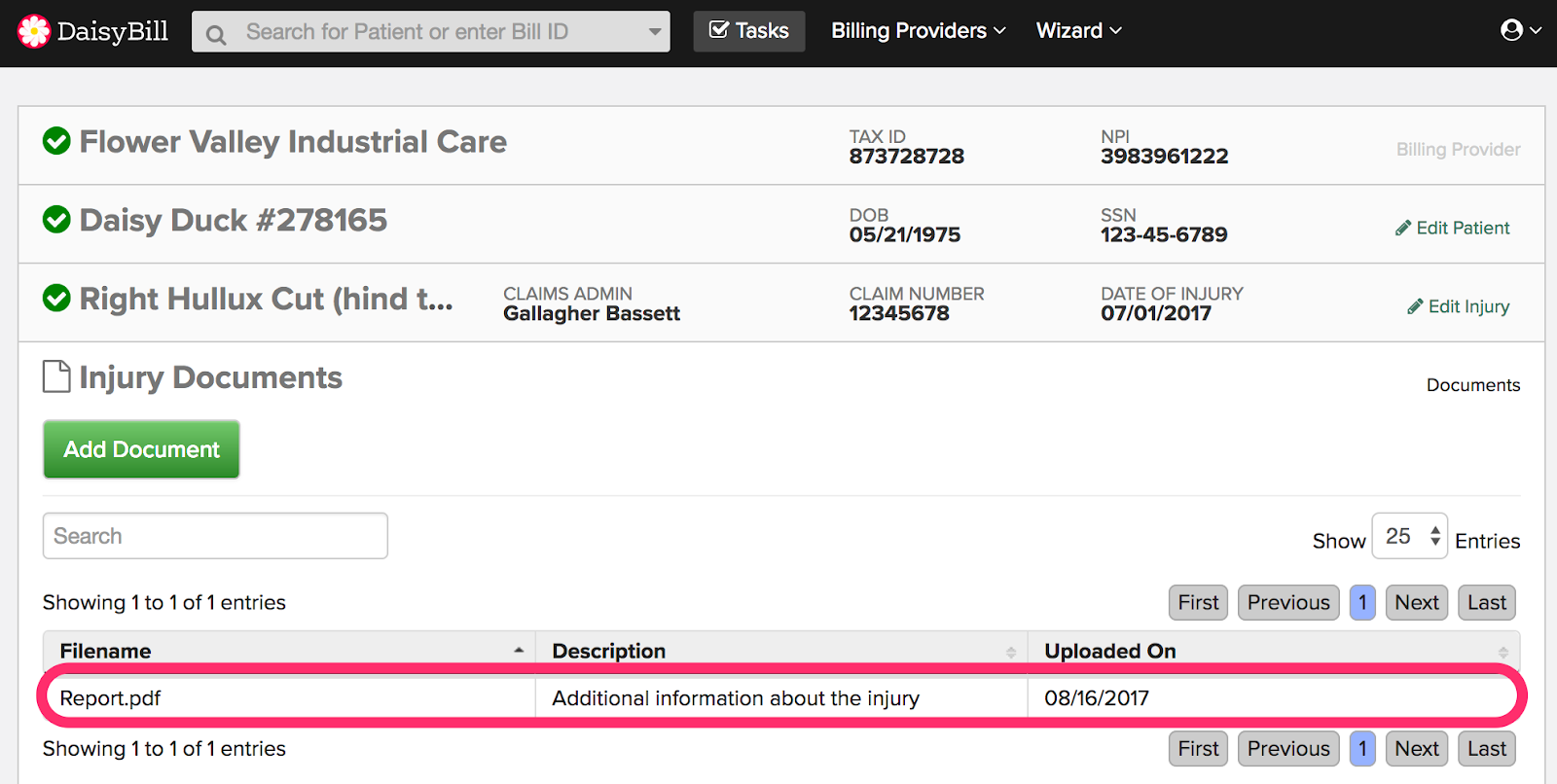Click Edit Injury link

(1458, 306)
